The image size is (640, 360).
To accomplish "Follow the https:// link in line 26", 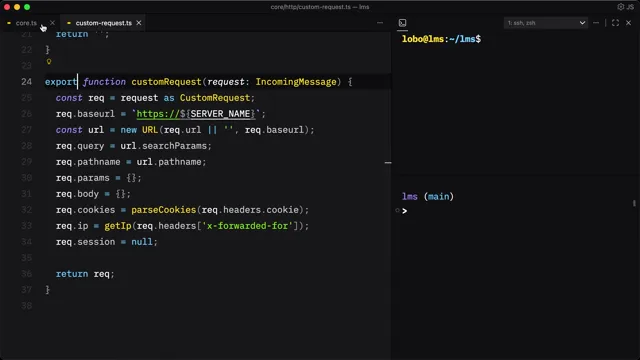I will (x=158, y=114).
